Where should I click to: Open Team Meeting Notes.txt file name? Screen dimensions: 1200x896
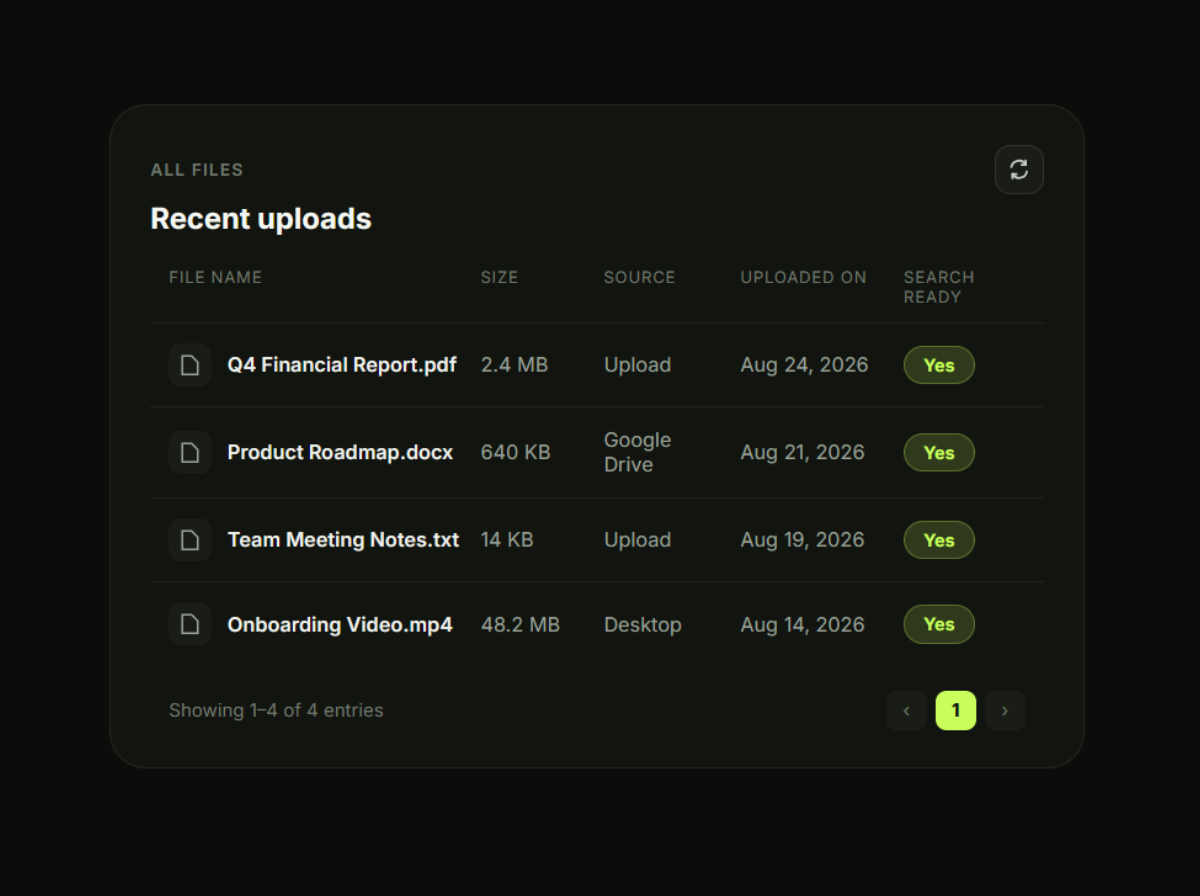point(343,540)
